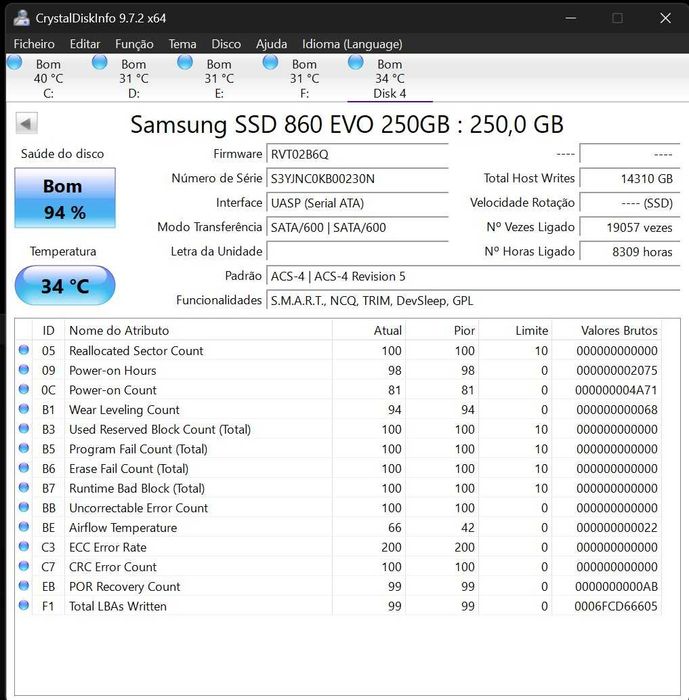The width and height of the screenshot is (689, 700).
Task: Open the Disco menu
Action: point(226,44)
